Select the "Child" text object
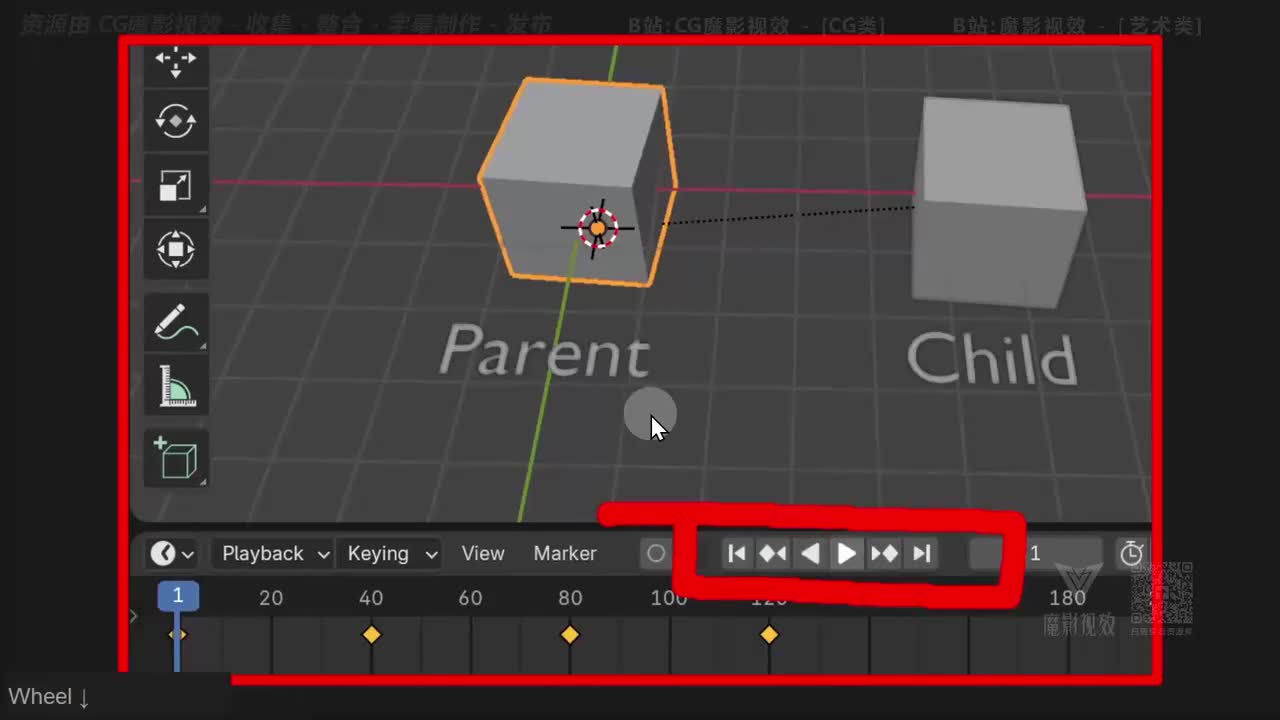 point(992,359)
